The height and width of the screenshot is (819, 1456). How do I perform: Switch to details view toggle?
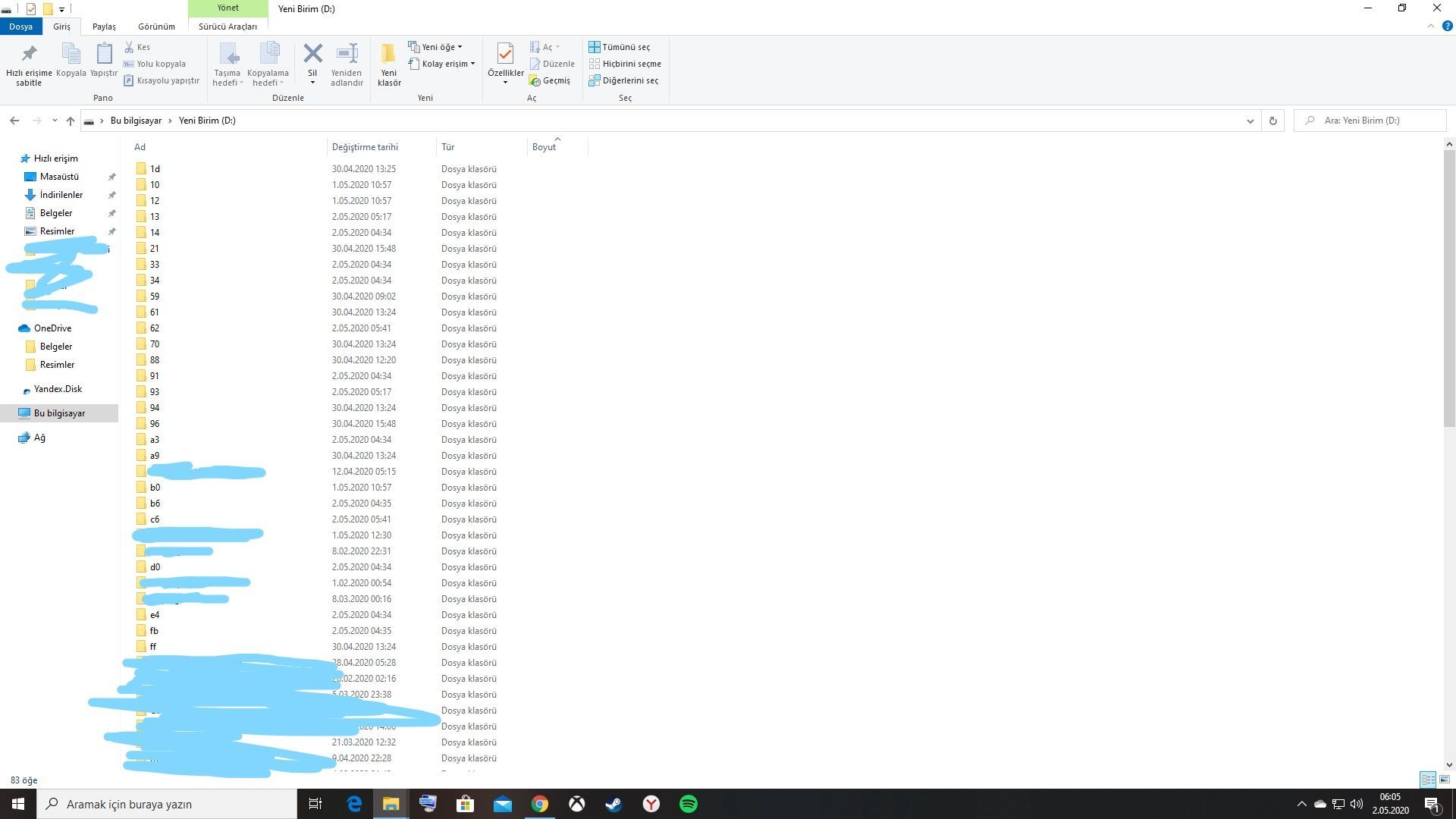[x=1428, y=780]
